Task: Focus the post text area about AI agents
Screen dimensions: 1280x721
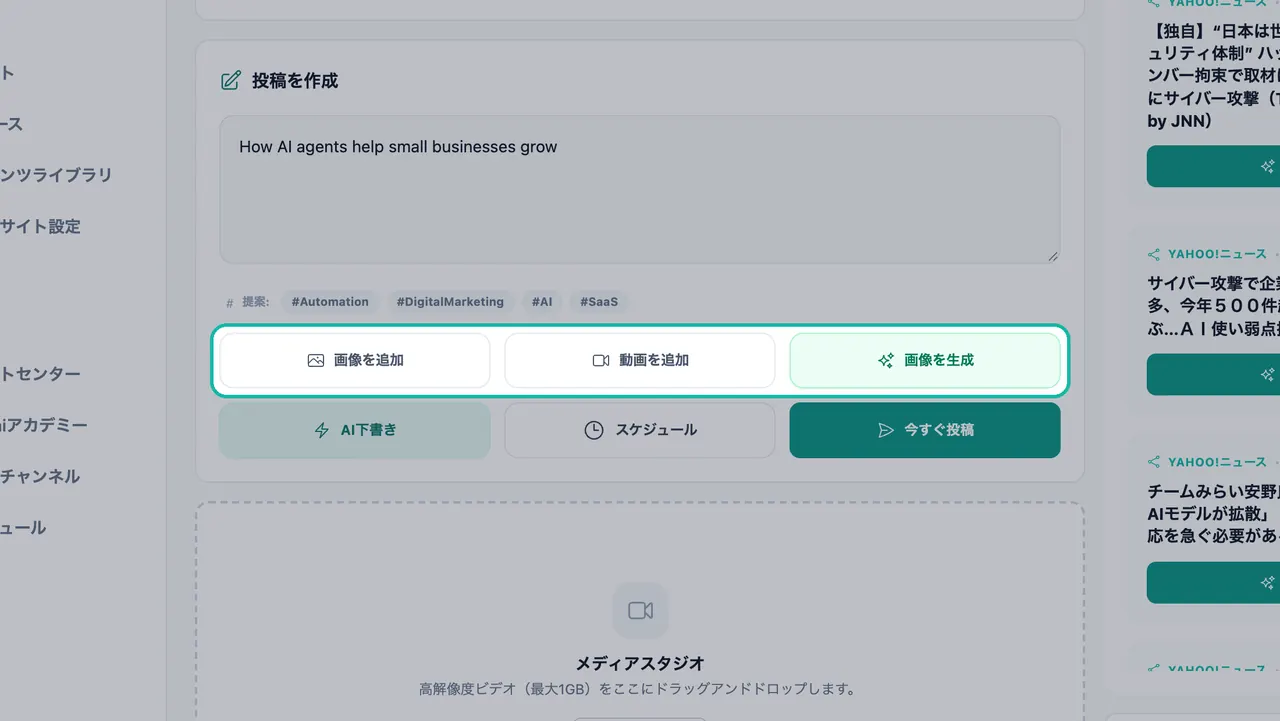Action: (x=640, y=190)
